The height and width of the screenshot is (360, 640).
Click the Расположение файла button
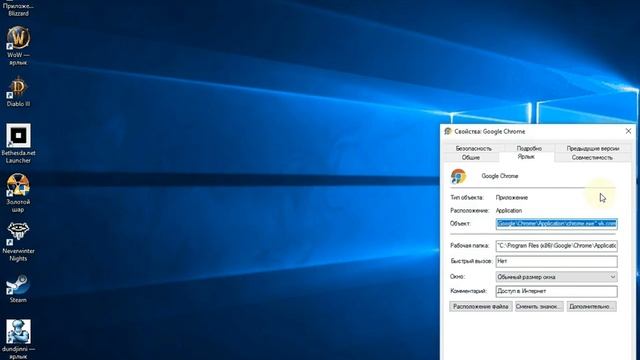(x=480, y=306)
